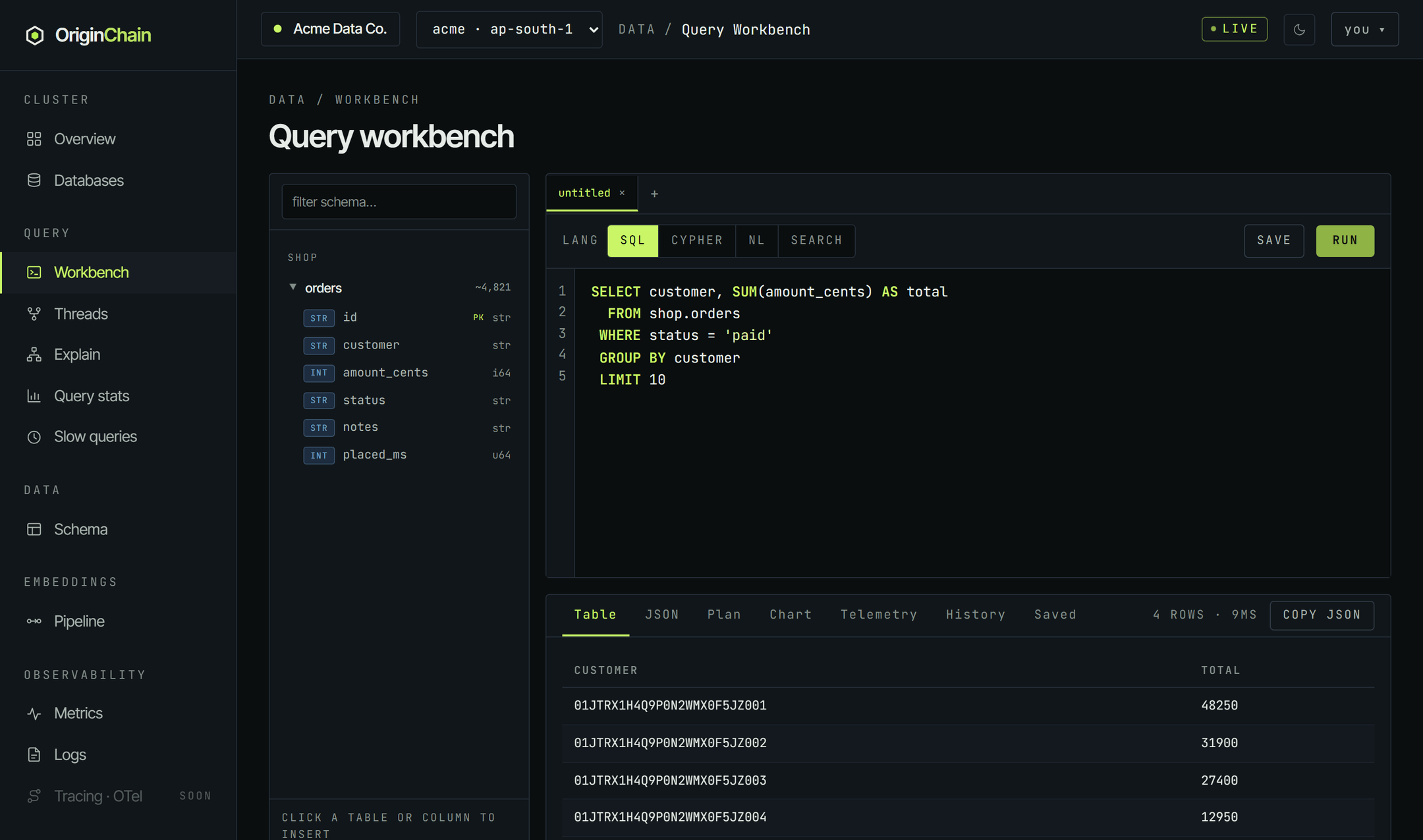Click the Slow queries clock icon
This screenshot has width=1423, height=840.
(34, 437)
